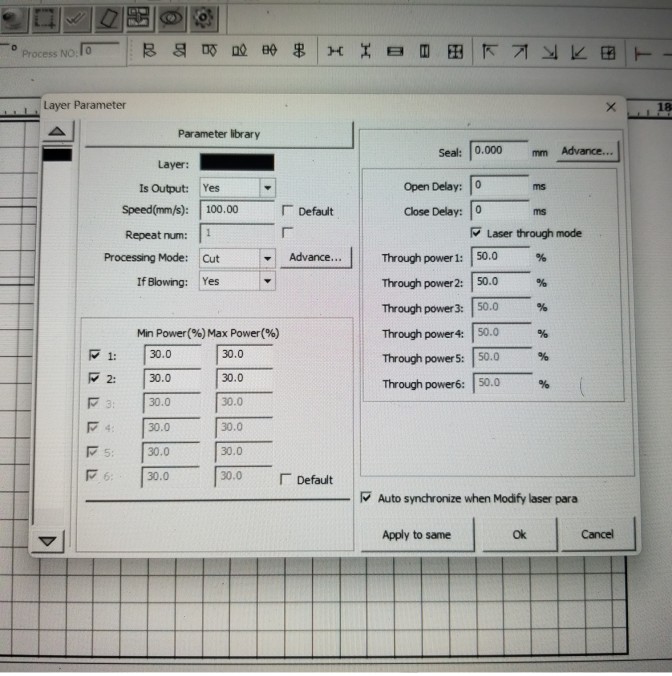
Task: Click the align right toolbar icon
Action: point(179,51)
